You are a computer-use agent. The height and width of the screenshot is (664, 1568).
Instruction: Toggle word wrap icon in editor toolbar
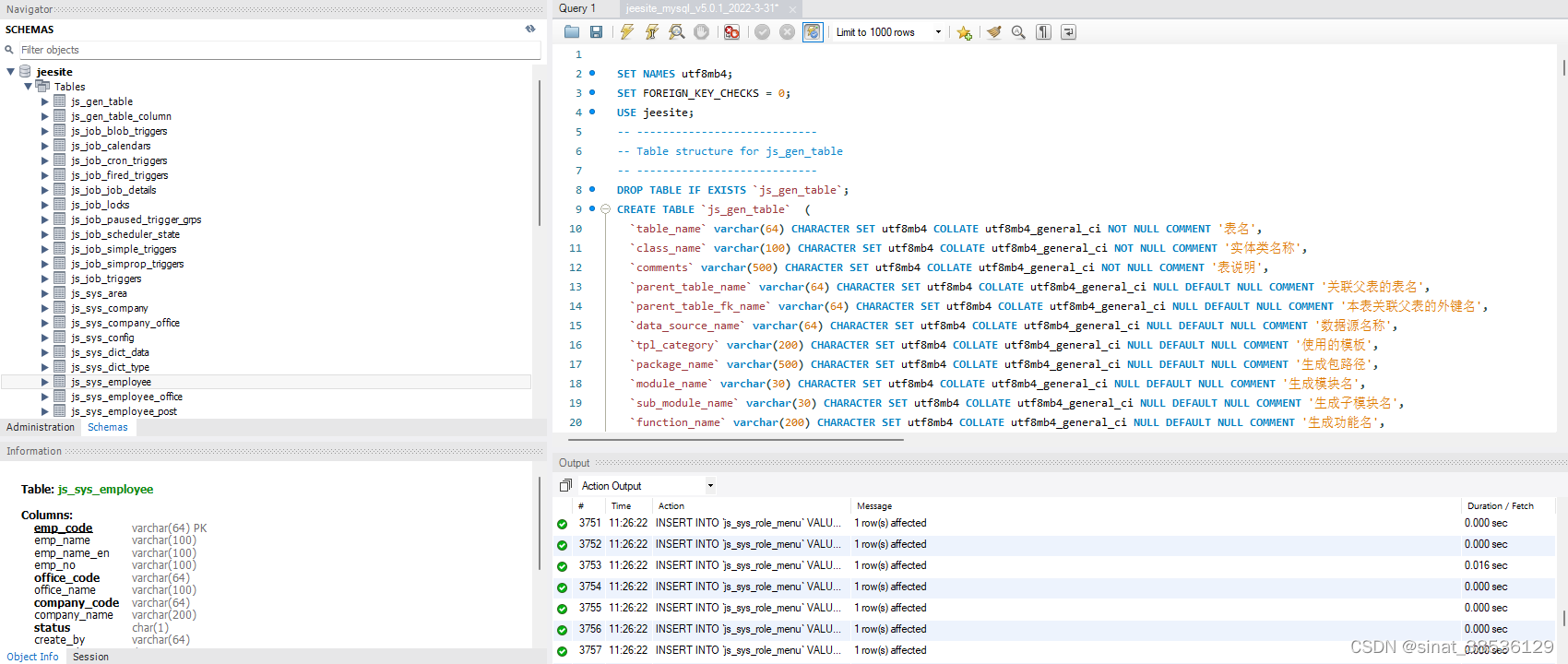[1068, 32]
